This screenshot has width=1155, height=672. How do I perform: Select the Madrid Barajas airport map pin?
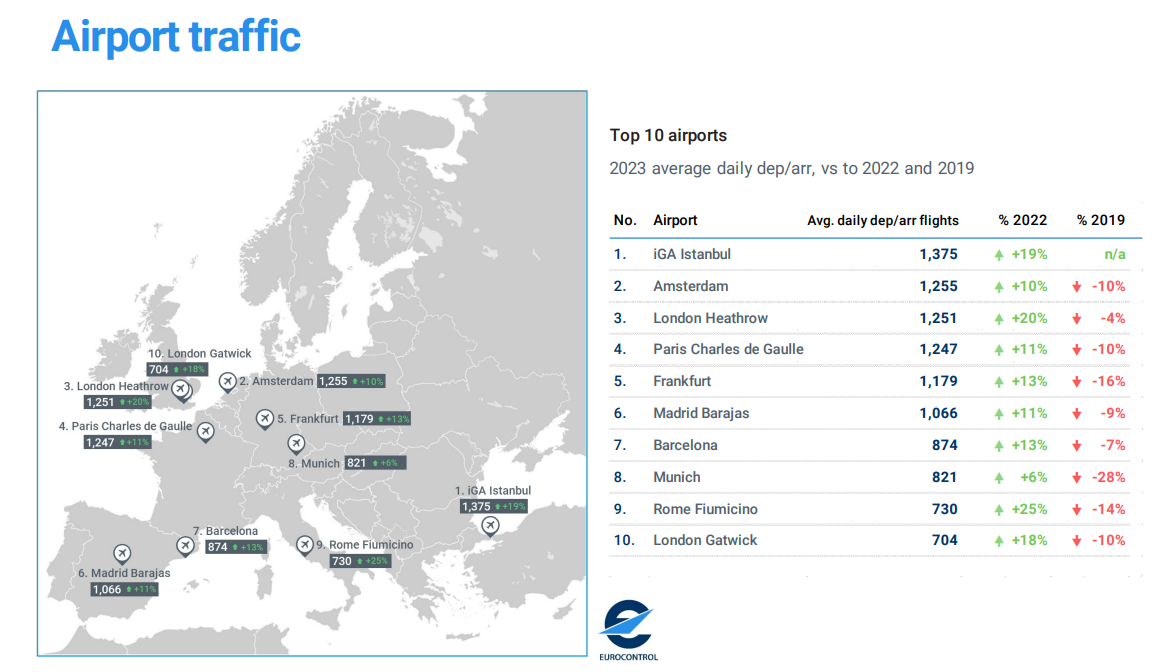click(x=122, y=553)
